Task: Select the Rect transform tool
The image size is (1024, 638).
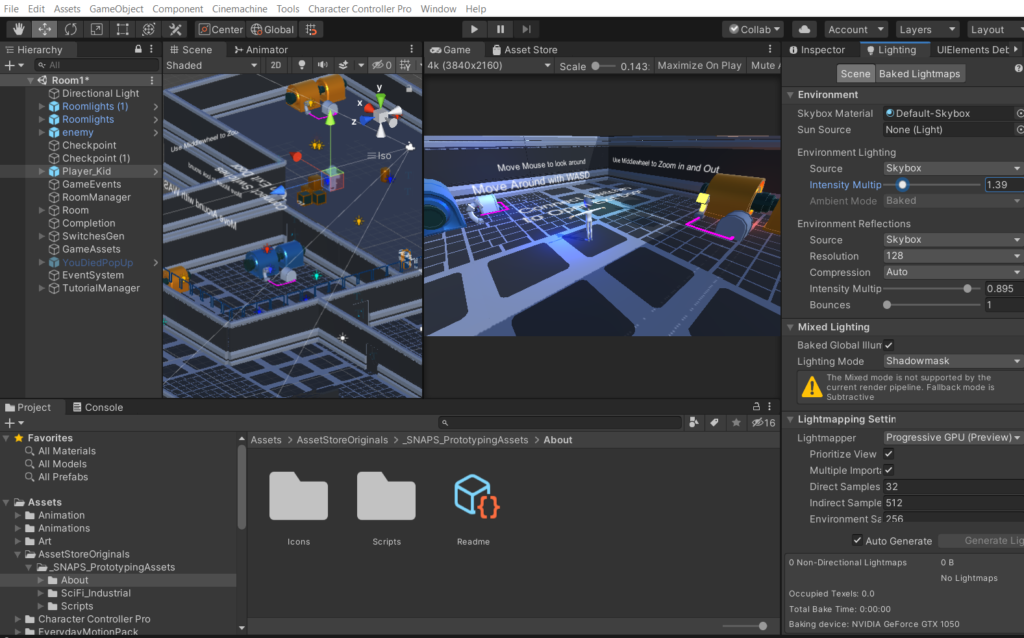Action: 122,29
